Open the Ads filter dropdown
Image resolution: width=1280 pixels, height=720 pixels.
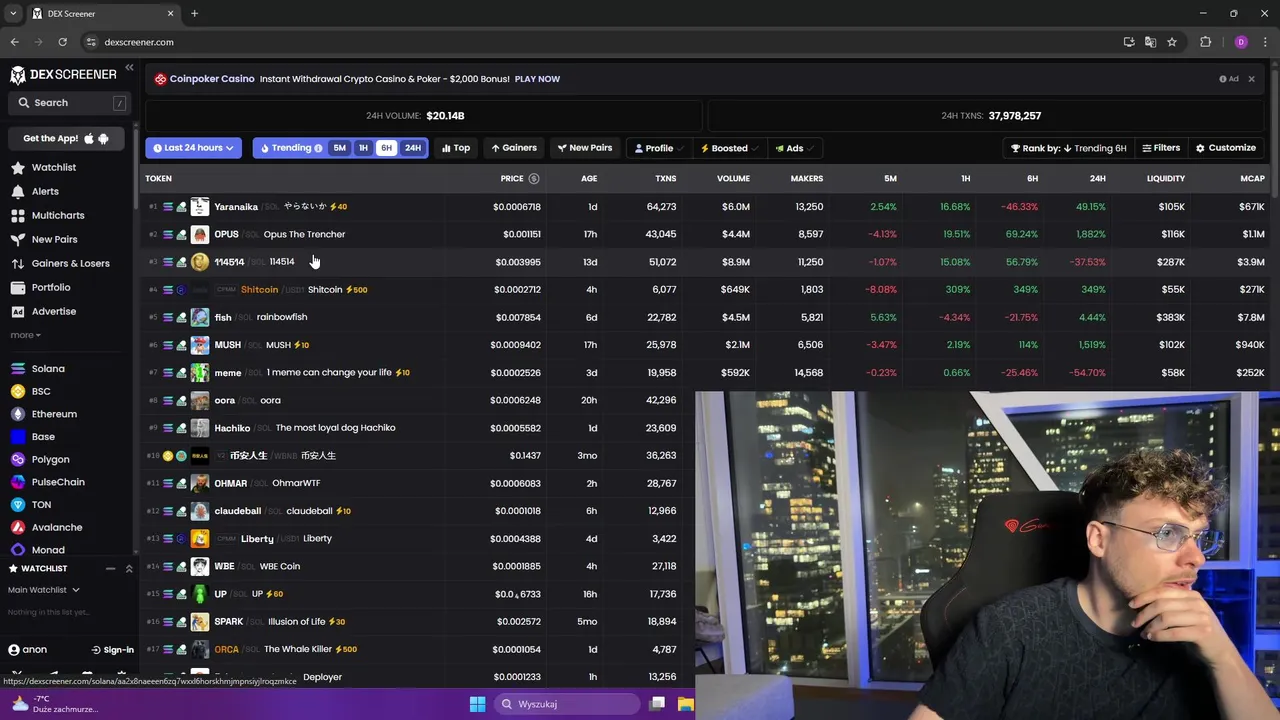pyautogui.click(x=794, y=148)
